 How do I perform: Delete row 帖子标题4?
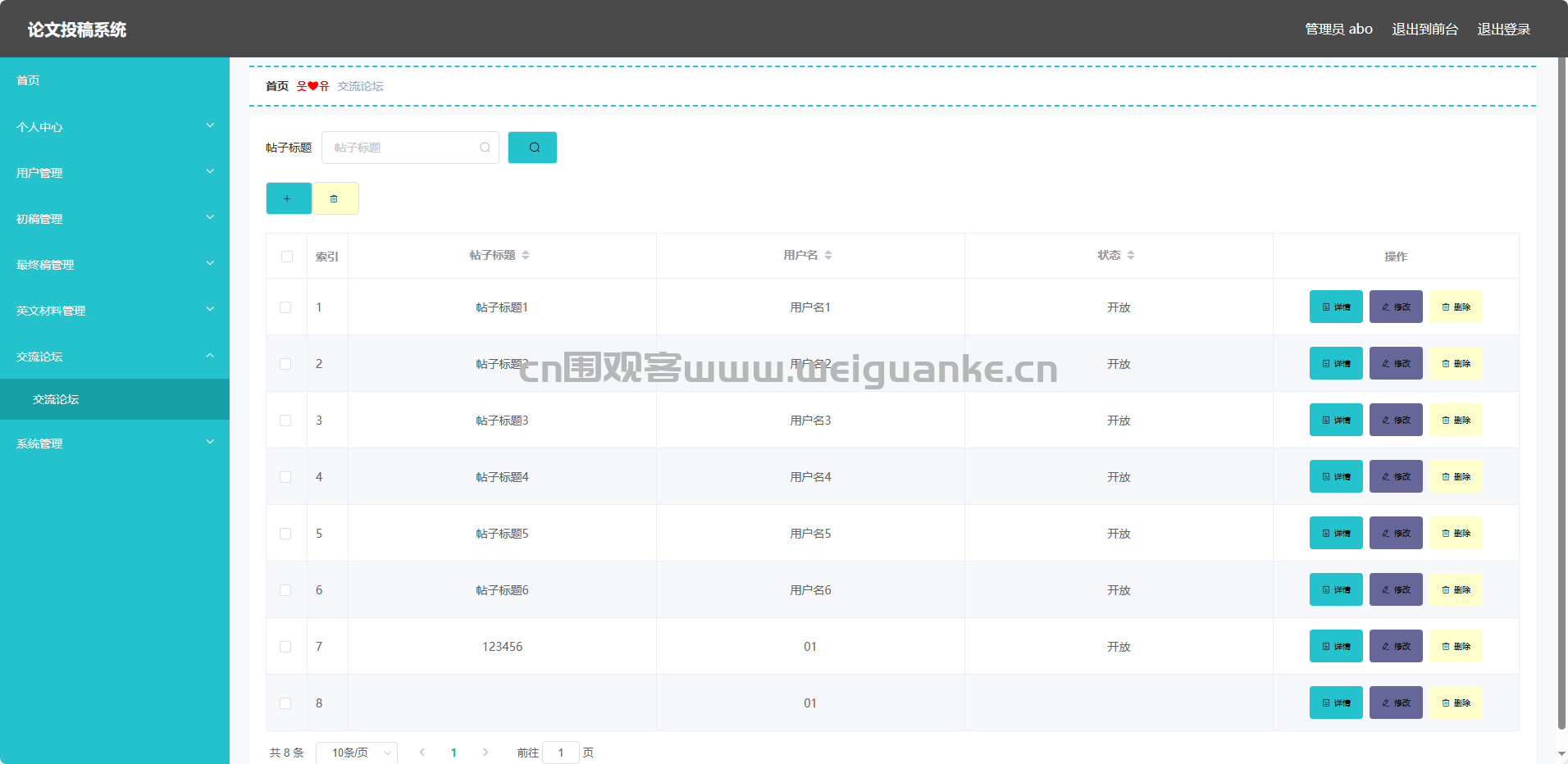(x=1456, y=476)
